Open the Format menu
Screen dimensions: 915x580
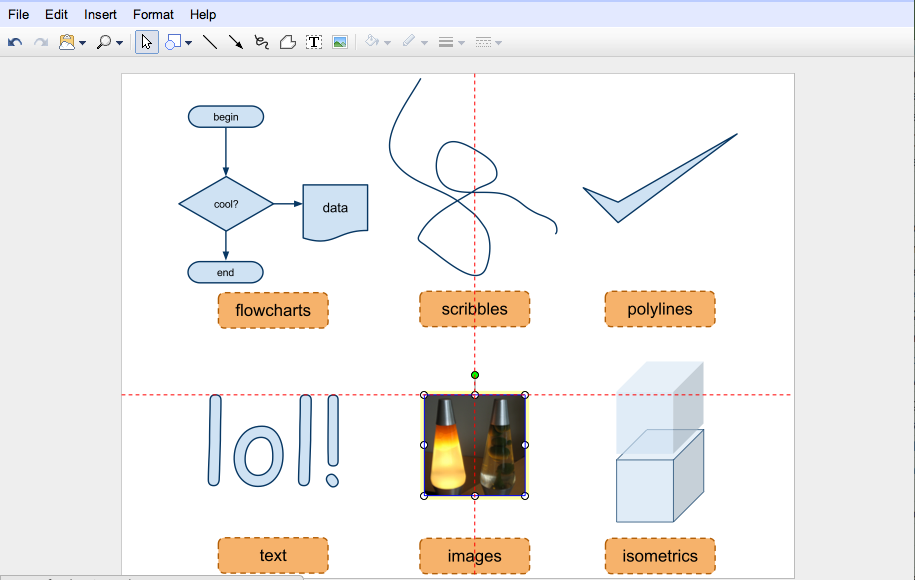152,14
